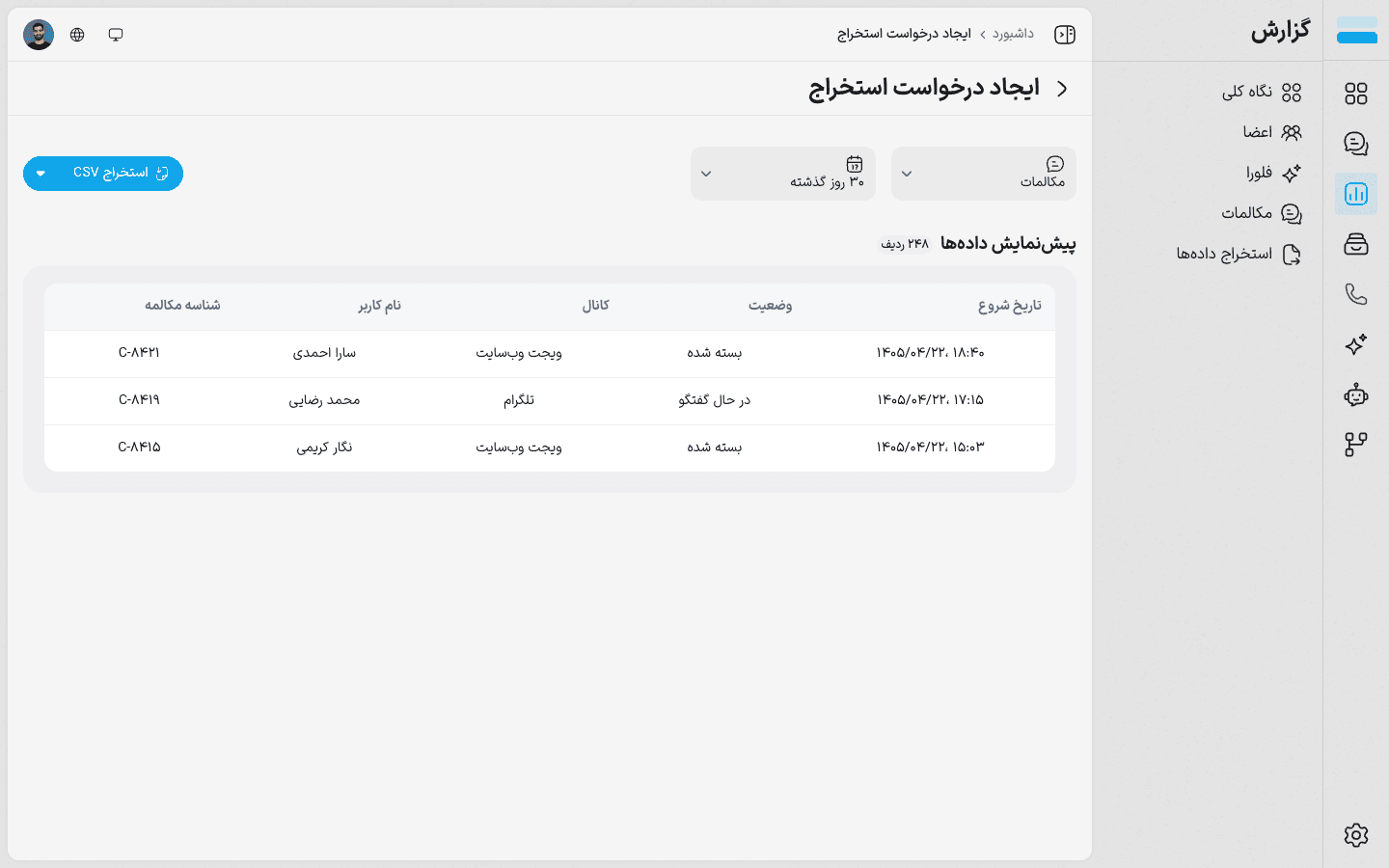
Task: Click the back chevron beside page title
Action: click(x=1062, y=89)
